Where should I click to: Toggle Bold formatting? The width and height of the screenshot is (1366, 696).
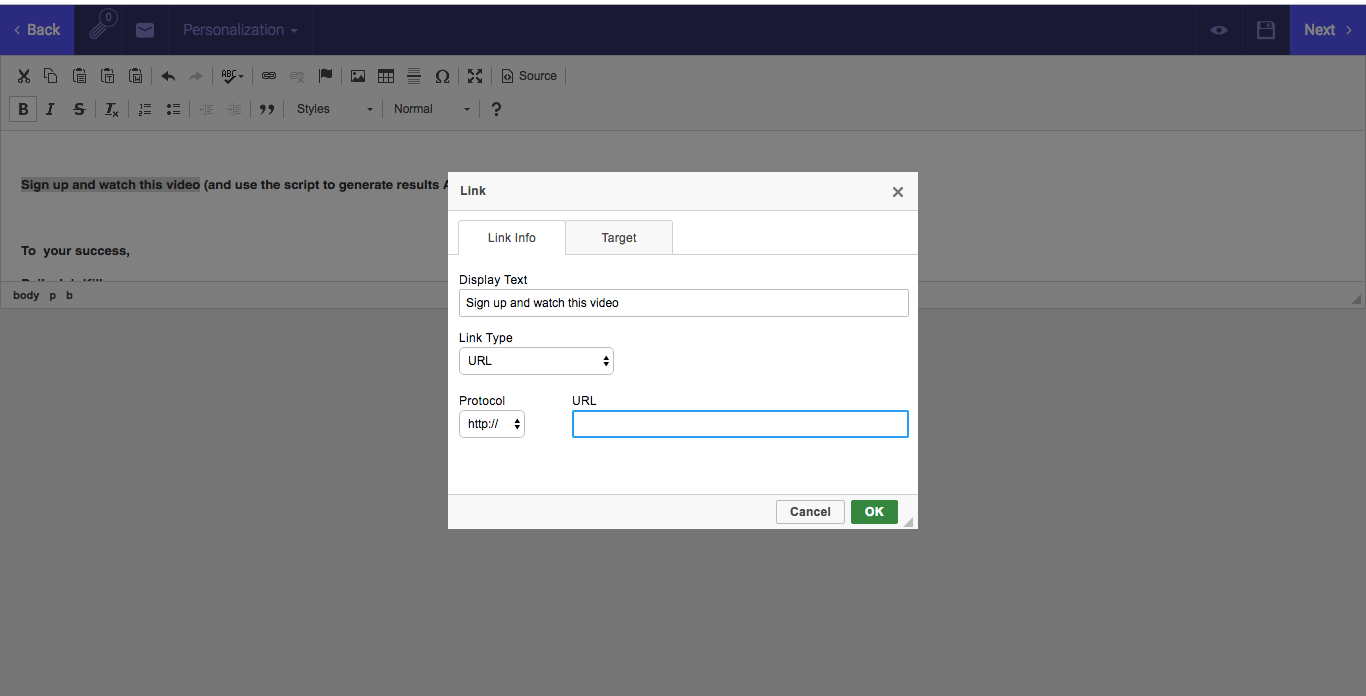coord(23,109)
